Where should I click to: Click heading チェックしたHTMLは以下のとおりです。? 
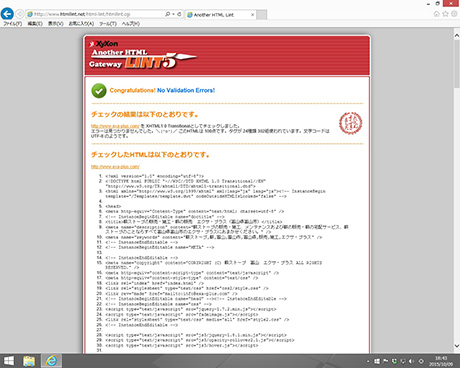pos(150,155)
